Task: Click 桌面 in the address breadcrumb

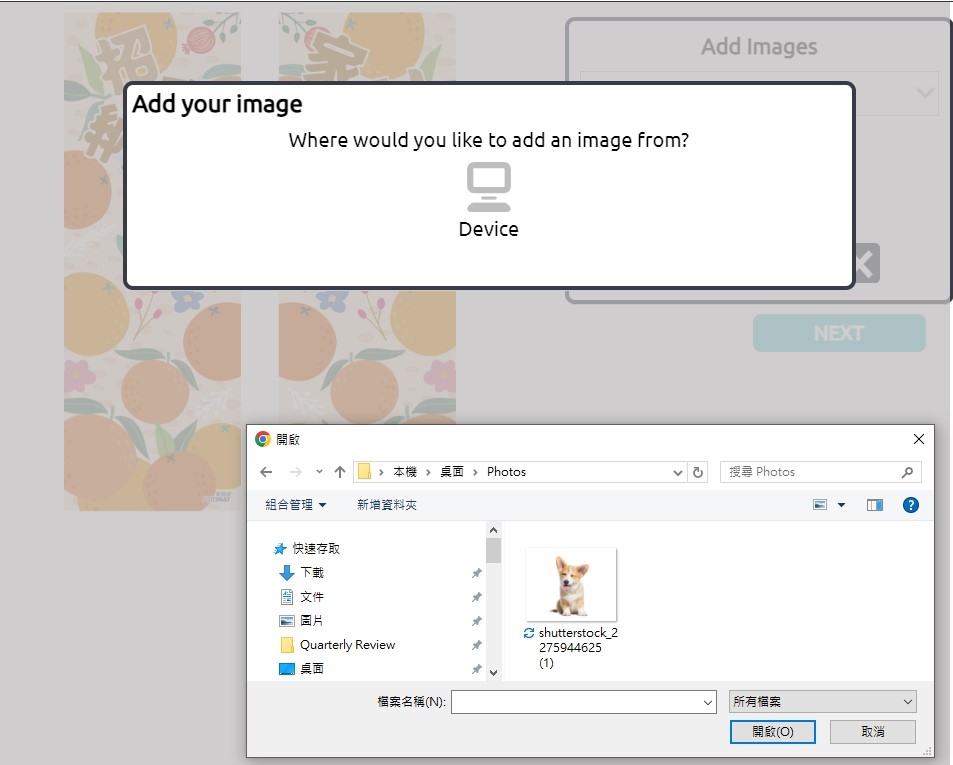Action: point(452,472)
